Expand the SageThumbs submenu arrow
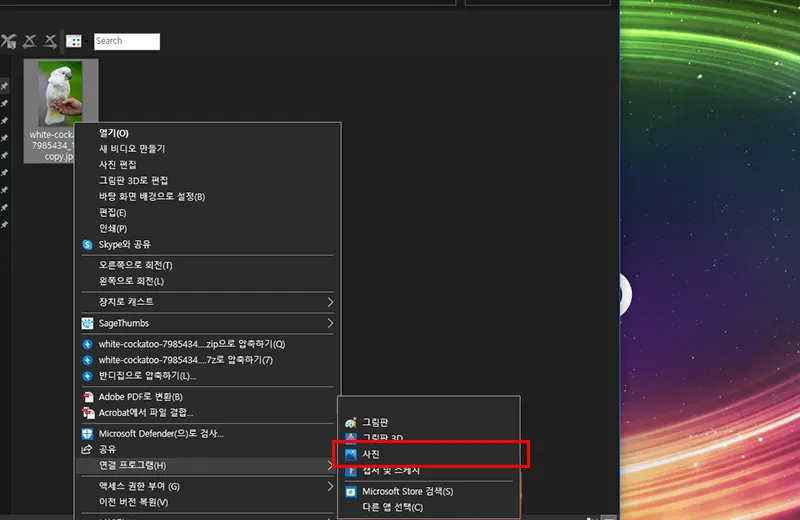800x520 pixels. [330, 323]
